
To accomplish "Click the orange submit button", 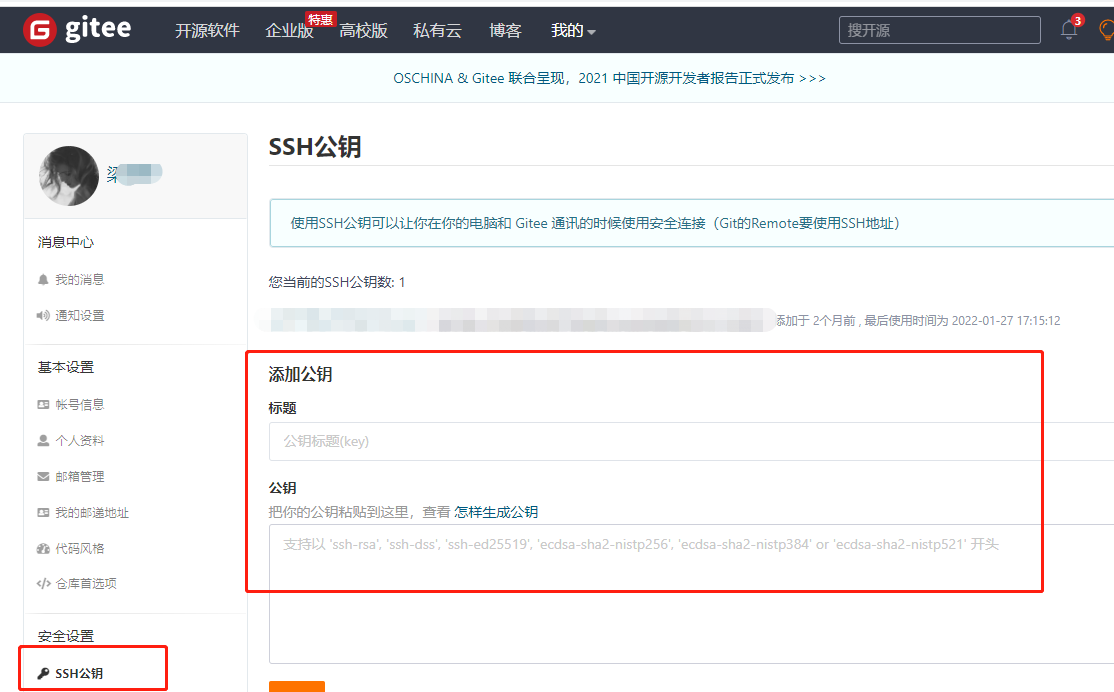I will (x=297, y=686).
